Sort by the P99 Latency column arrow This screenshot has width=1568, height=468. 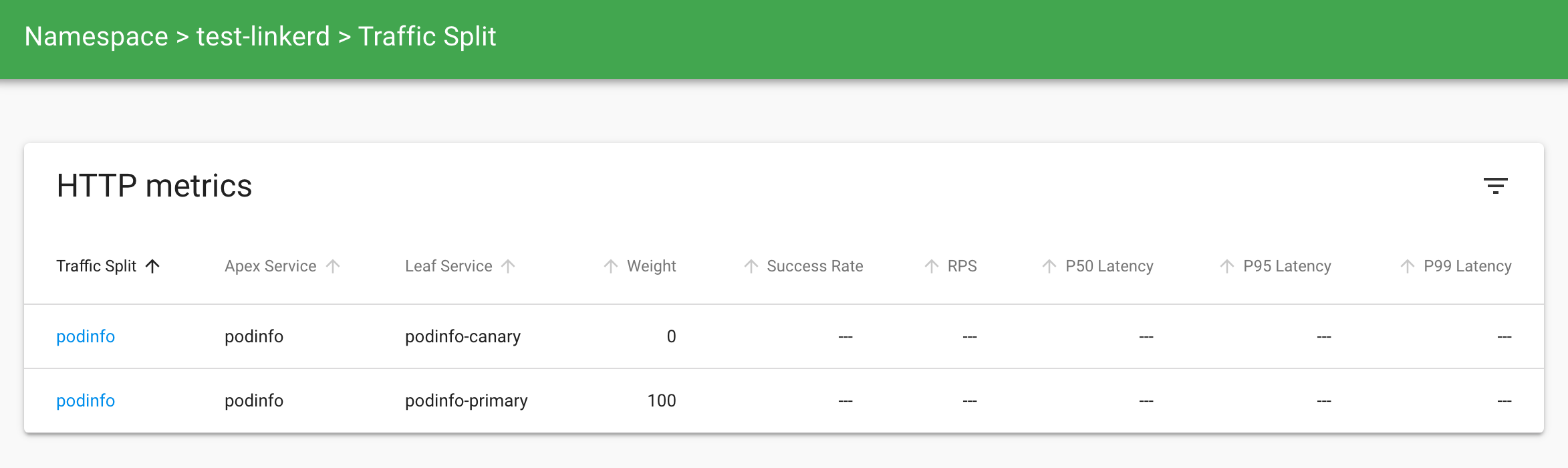(1406, 266)
